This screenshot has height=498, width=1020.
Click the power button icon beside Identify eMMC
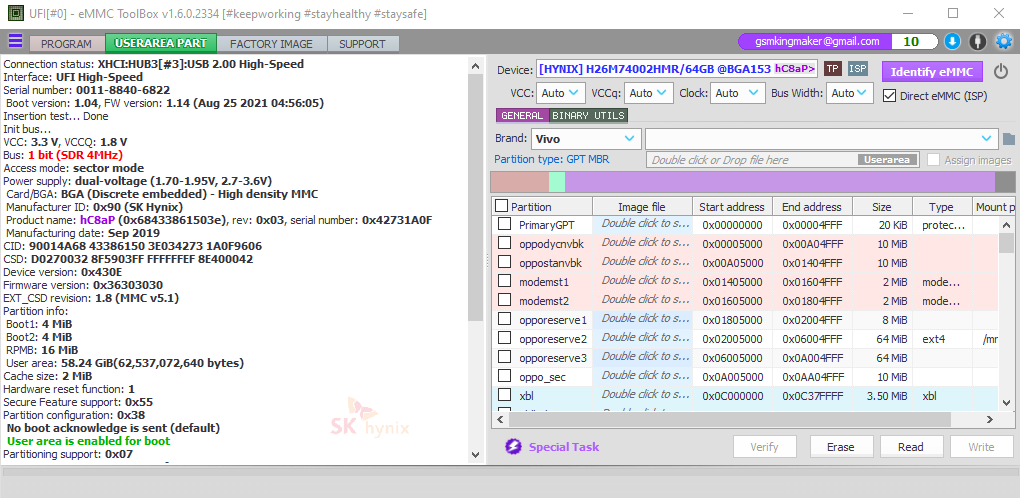1000,71
